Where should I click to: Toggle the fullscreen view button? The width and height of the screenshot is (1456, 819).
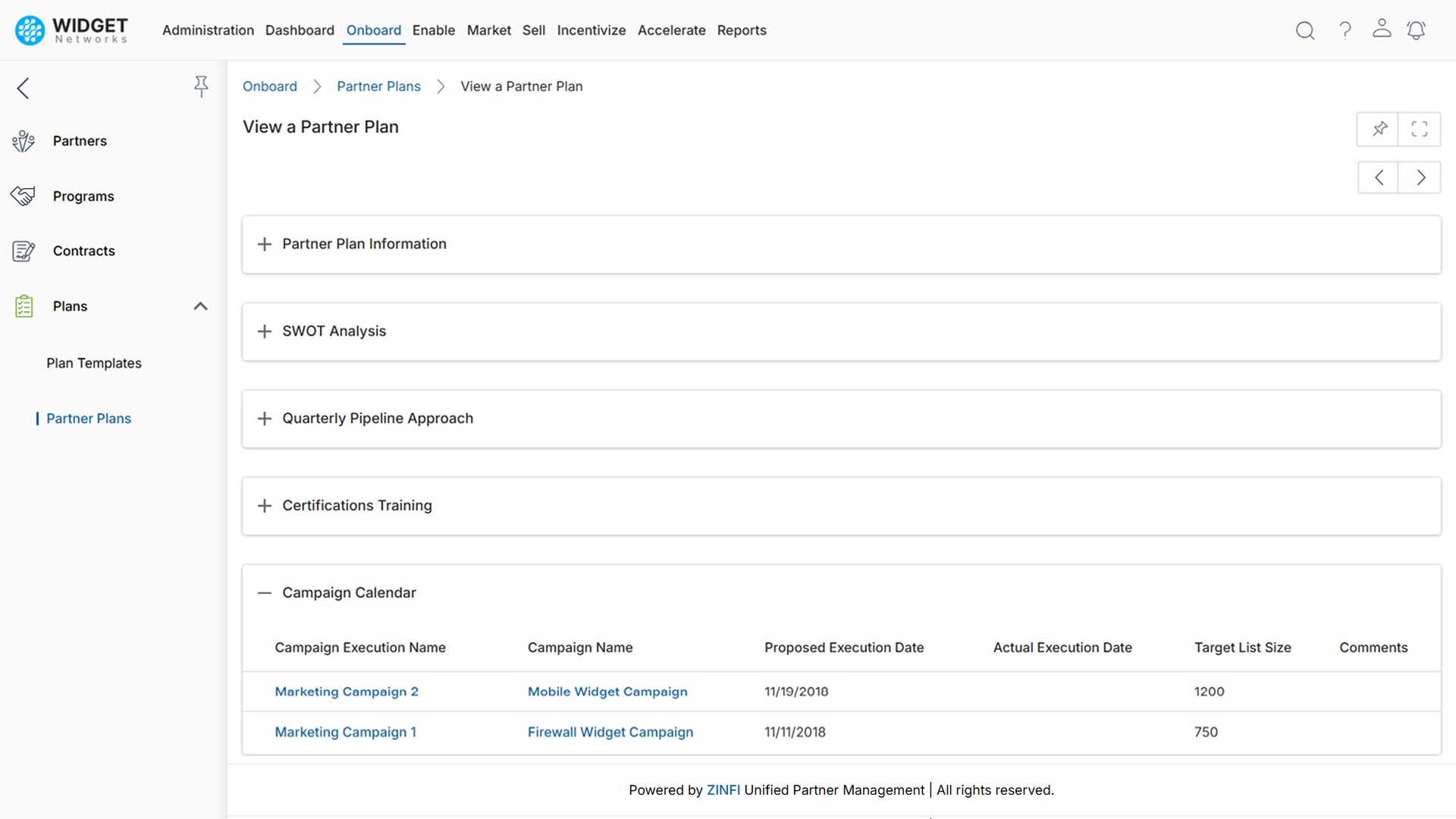click(x=1420, y=129)
